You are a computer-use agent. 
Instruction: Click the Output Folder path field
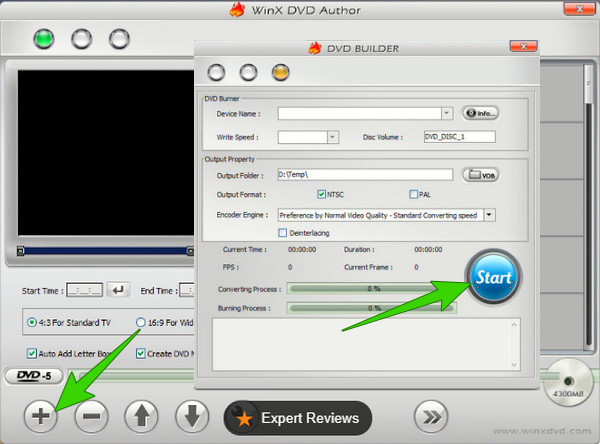(365, 175)
